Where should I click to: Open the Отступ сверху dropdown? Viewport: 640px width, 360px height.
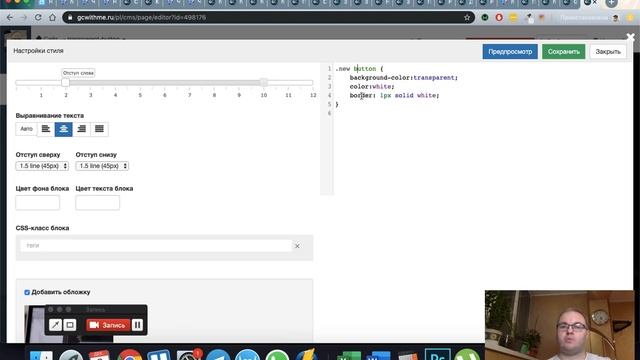pyautogui.click(x=42, y=166)
